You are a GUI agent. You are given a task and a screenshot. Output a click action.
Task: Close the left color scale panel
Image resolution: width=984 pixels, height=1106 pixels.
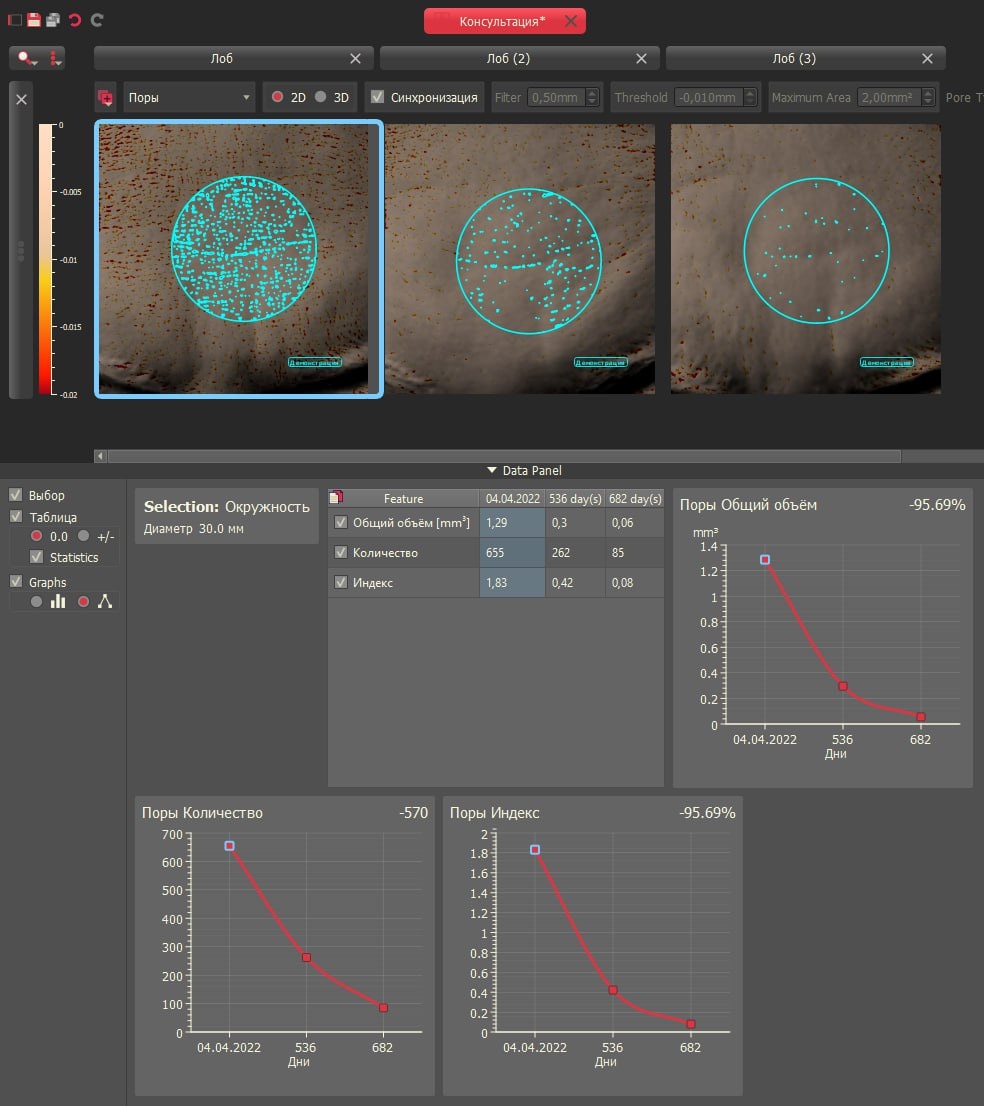coord(21,99)
